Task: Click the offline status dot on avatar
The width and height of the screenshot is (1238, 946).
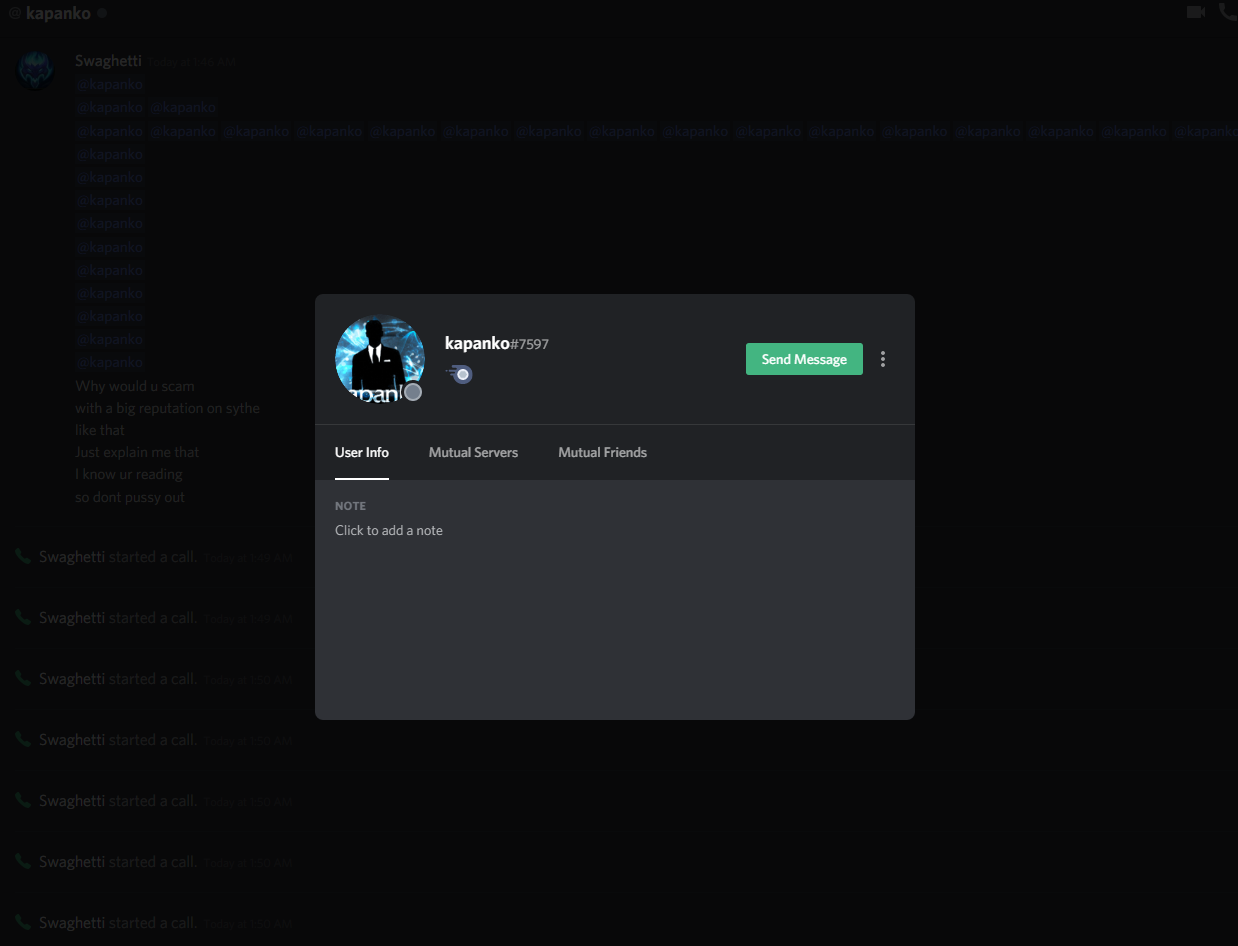Action: point(412,392)
